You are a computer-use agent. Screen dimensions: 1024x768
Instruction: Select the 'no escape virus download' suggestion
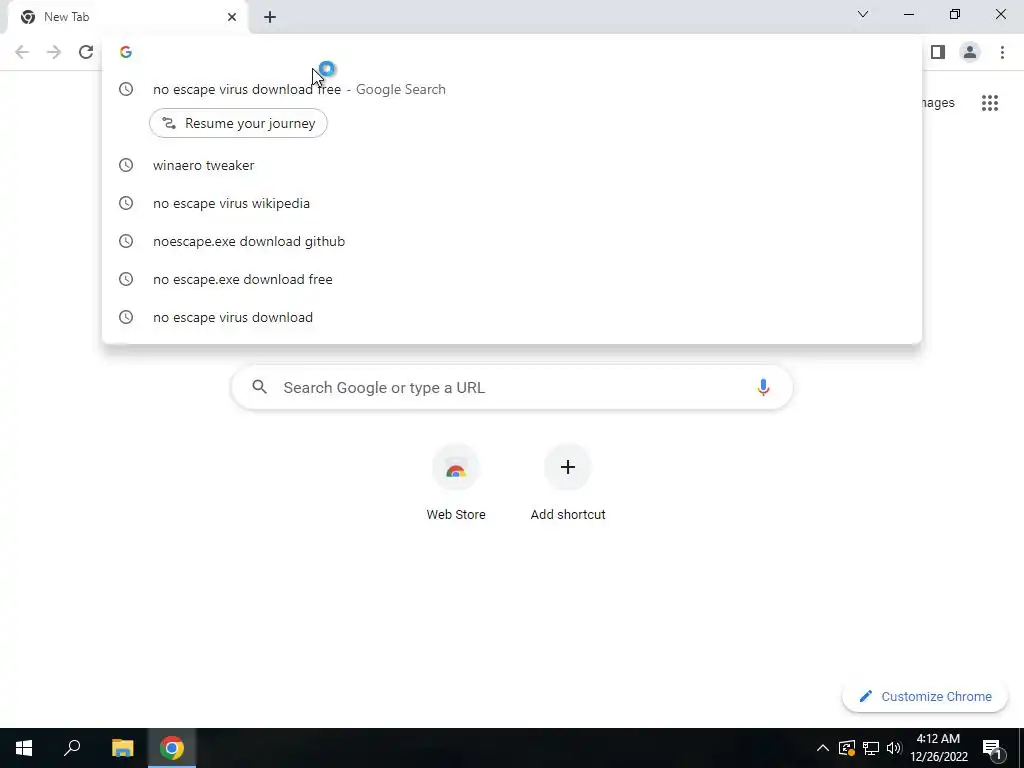512,317
